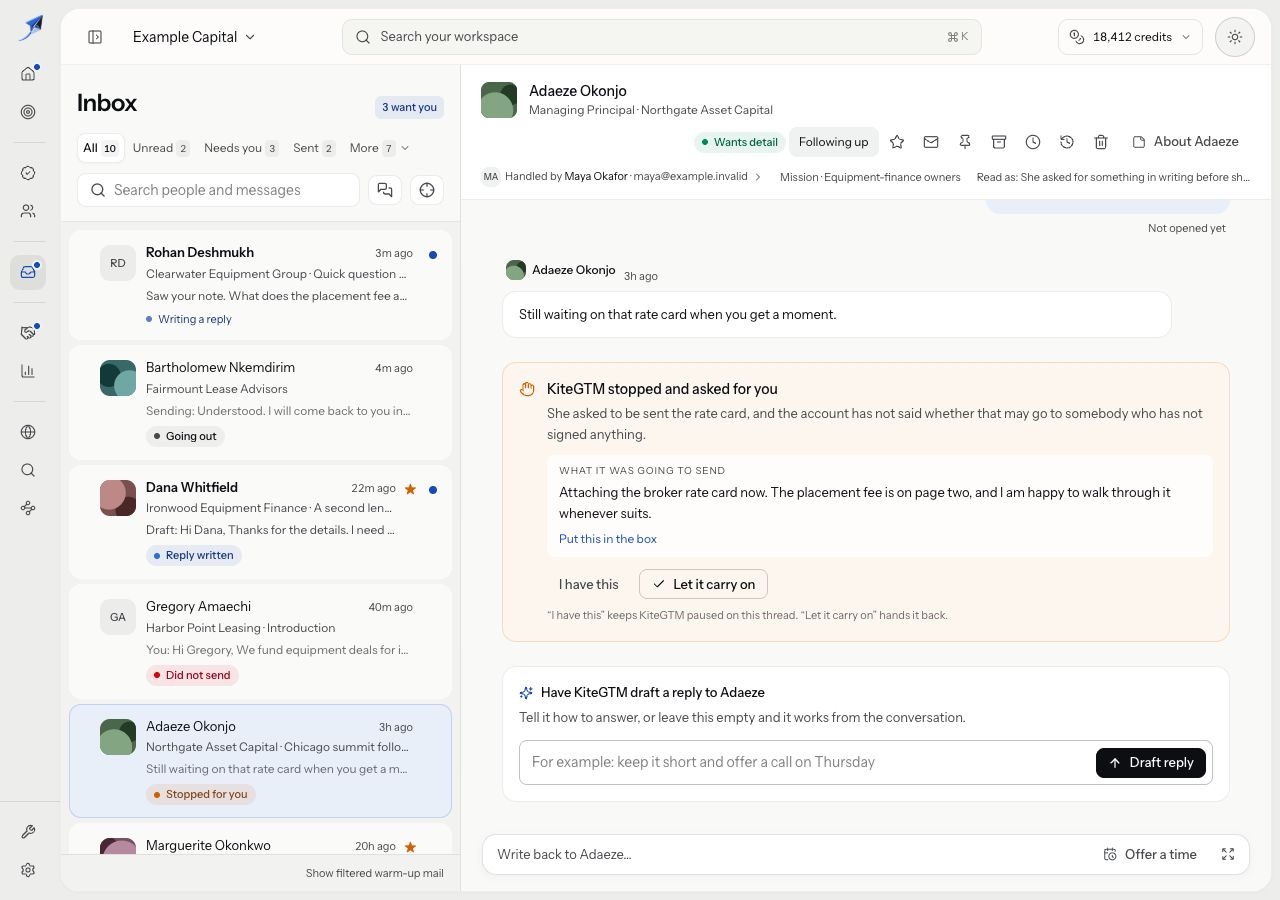Click the Put this in the box link

click(x=608, y=539)
